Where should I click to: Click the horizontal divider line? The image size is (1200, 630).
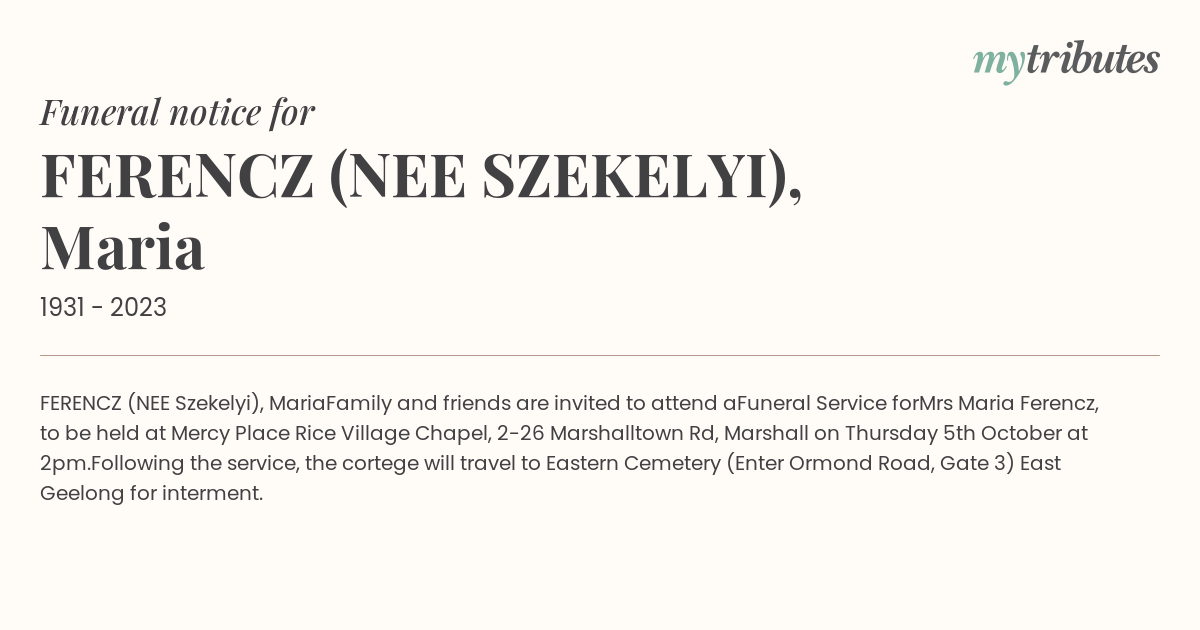(x=600, y=355)
